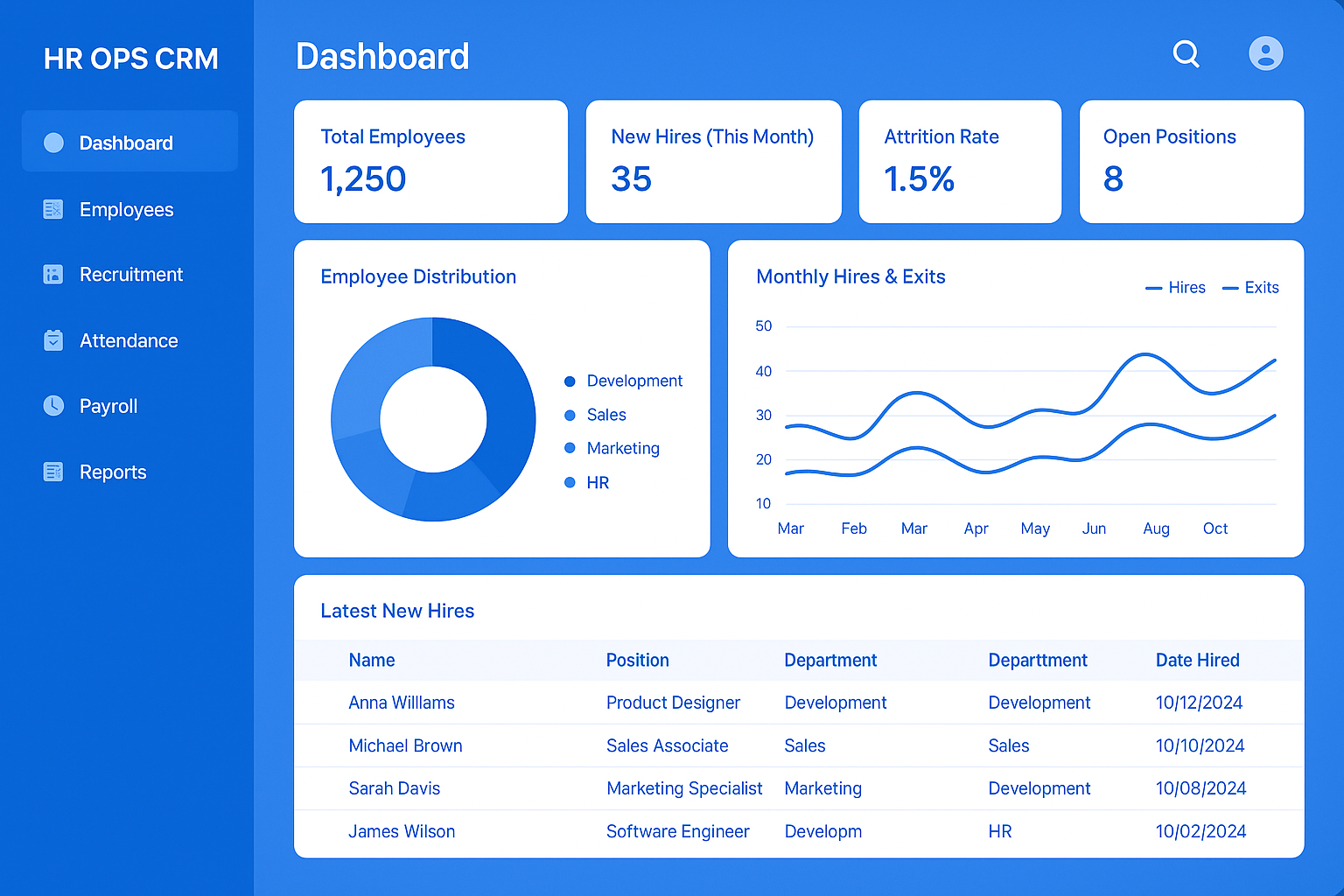Image resolution: width=1344 pixels, height=896 pixels.
Task: Click the Employees sidebar icon
Action: 53,209
